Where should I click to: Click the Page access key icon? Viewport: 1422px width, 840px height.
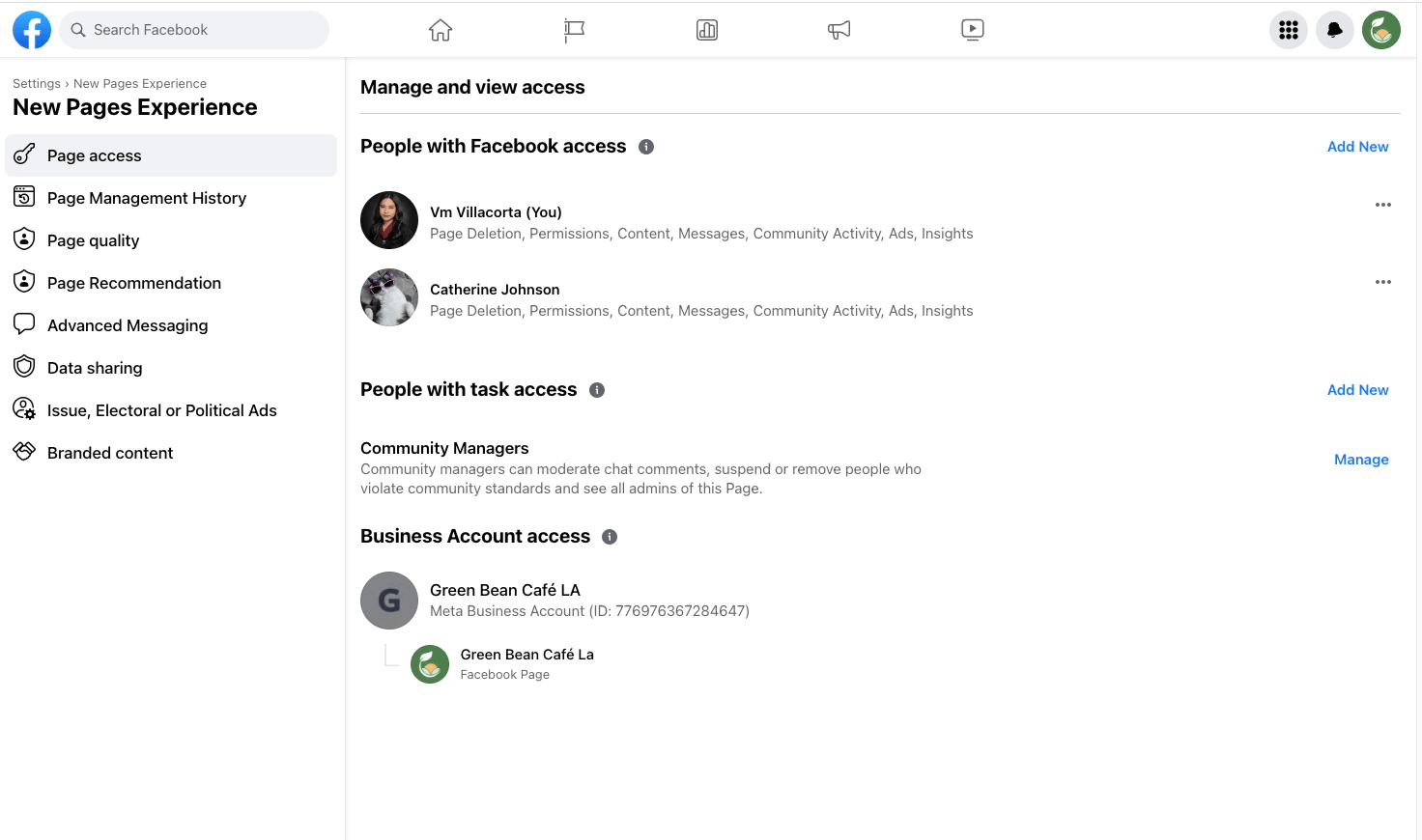(24, 154)
